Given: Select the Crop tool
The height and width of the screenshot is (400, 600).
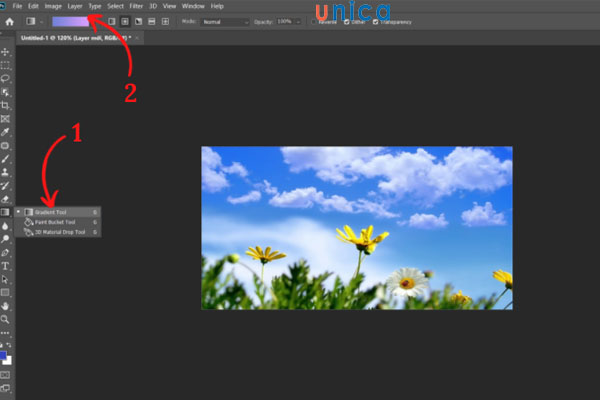Looking at the screenshot, I should pyautogui.click(x=5, y=105).
